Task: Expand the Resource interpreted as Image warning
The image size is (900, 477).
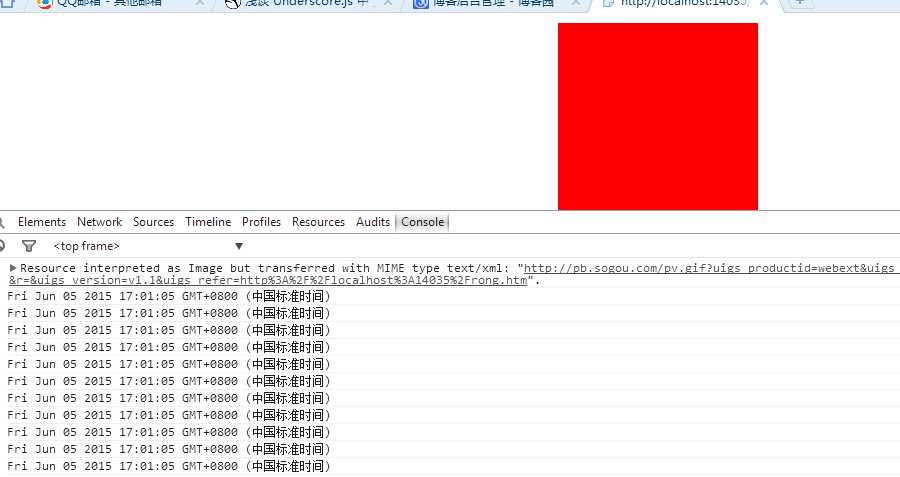Action: [13, 268]
